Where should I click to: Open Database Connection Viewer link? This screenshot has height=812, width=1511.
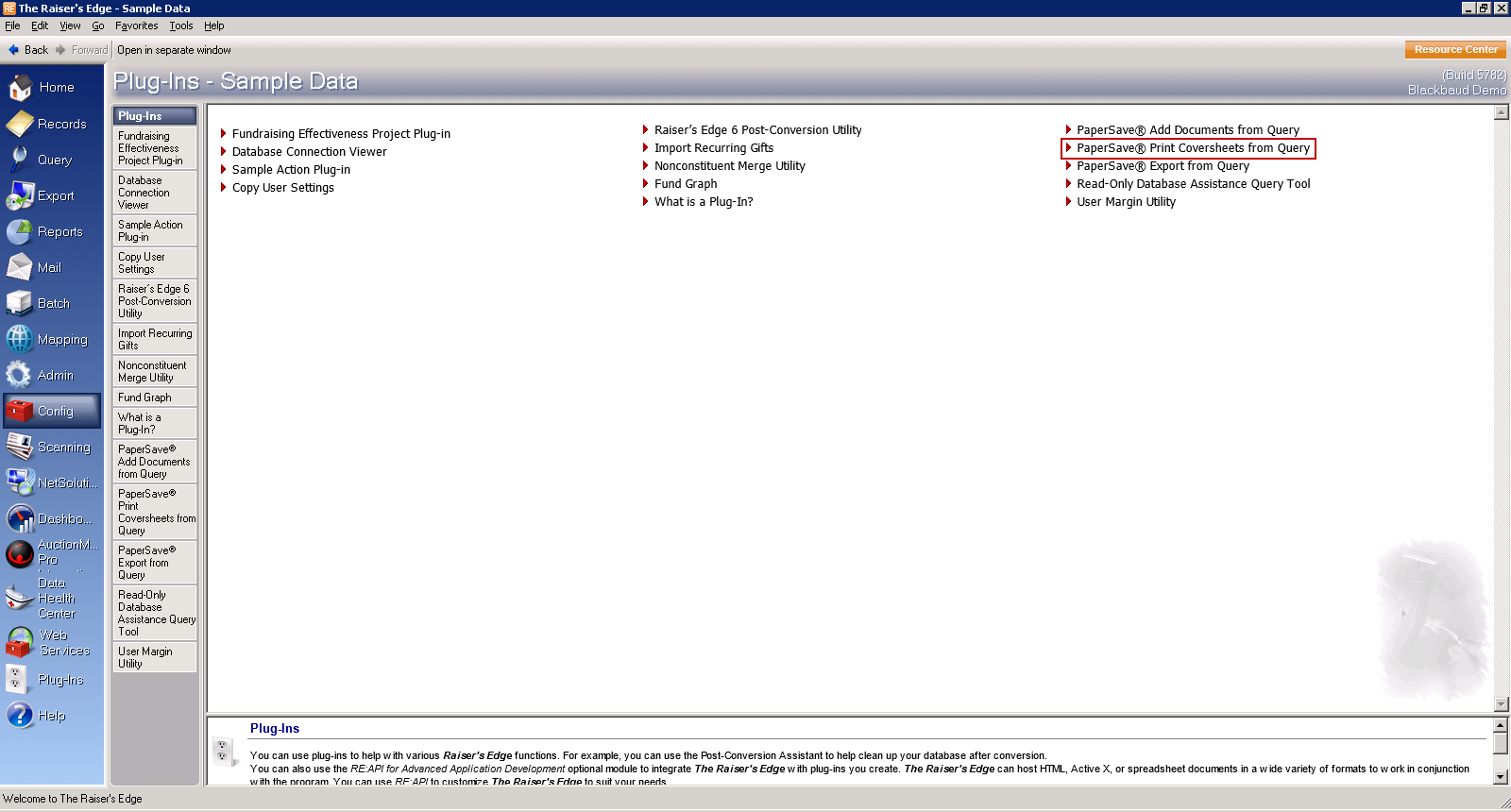coord(309,152)
